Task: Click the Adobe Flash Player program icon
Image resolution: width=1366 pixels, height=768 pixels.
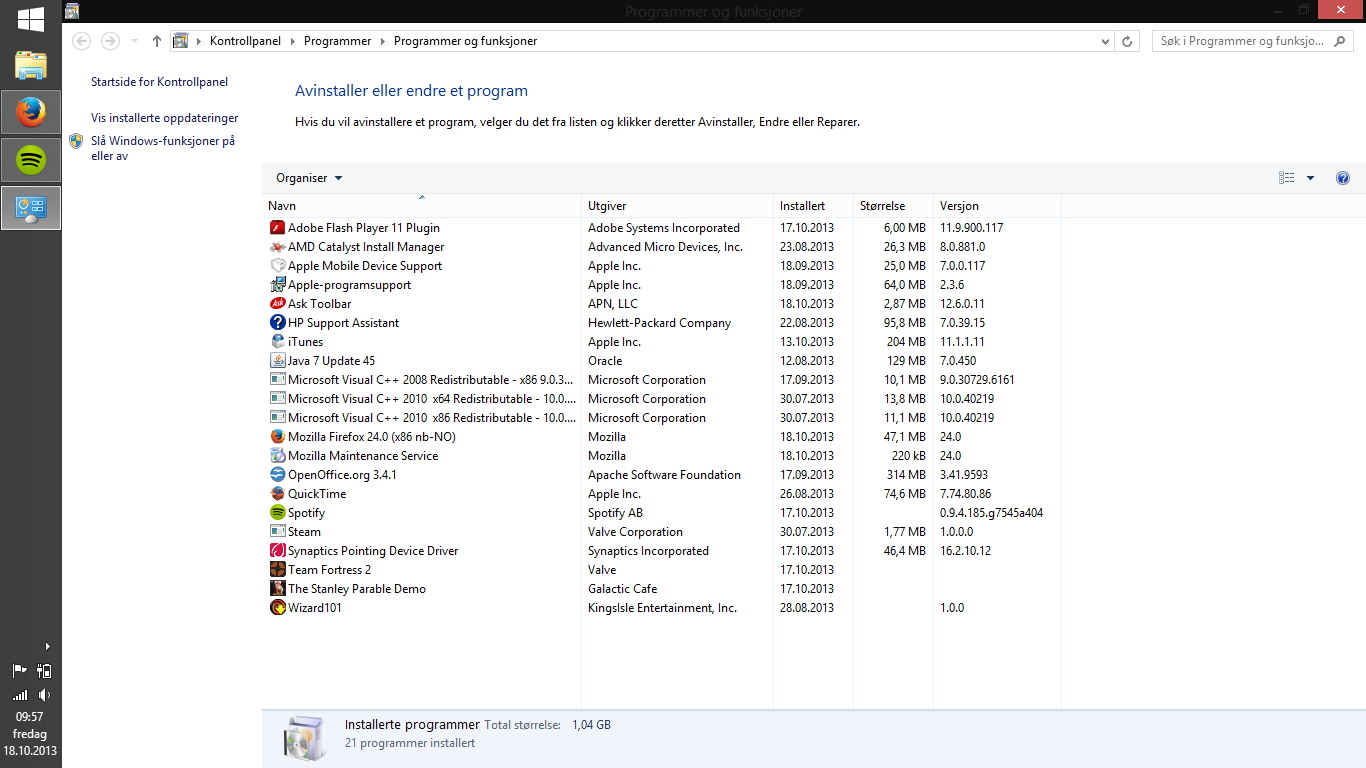Action: (278, 228)
